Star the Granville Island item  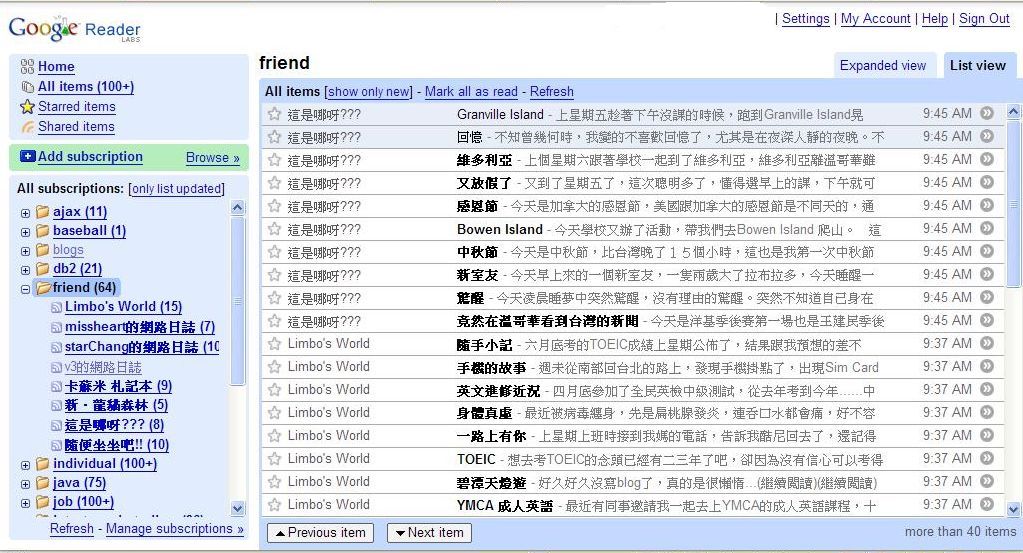point(274,114)
